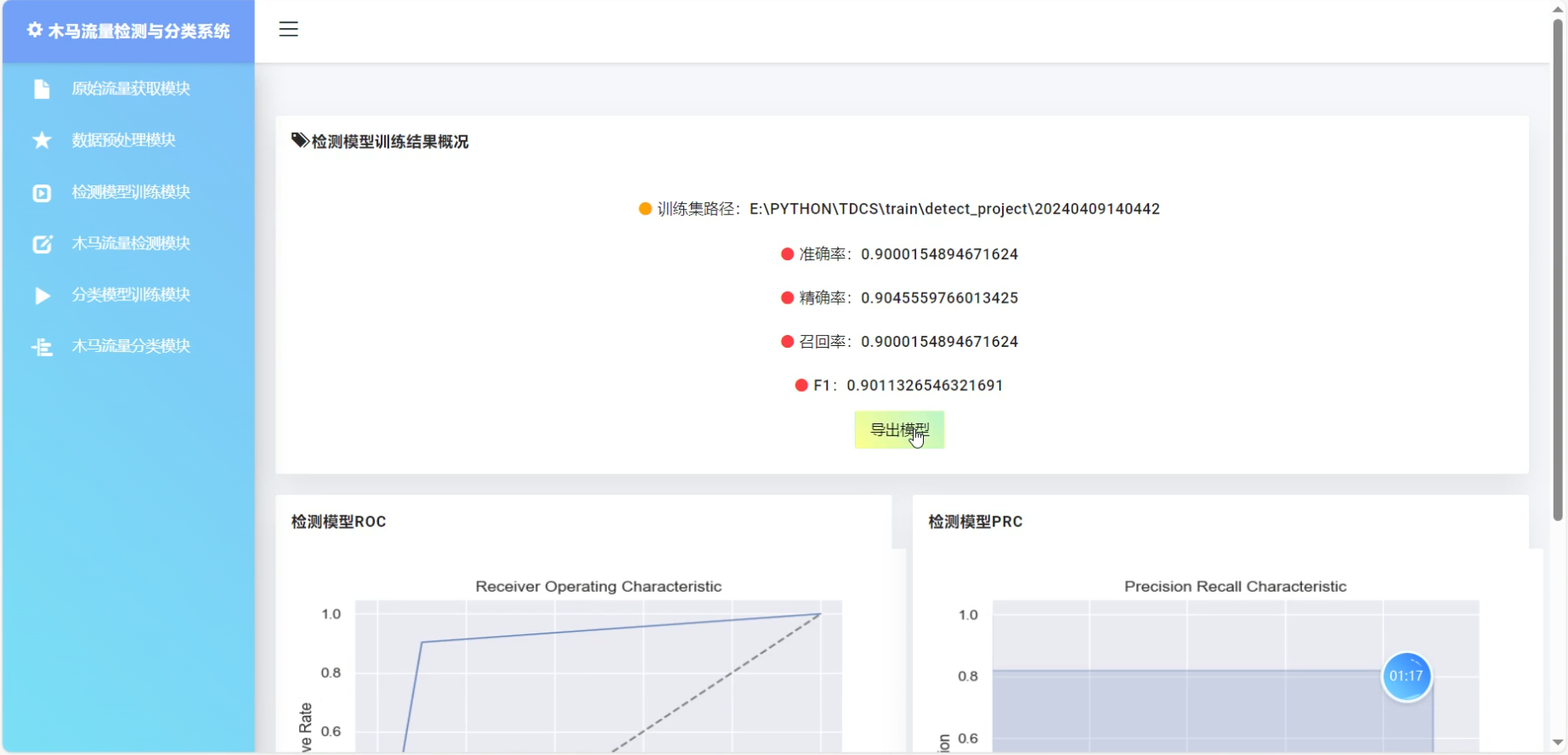The height and width of the screenshot is (755, 1568).
Task: Click the tag icon beside 检测模型训练结果概况
Action: [300, 140]
